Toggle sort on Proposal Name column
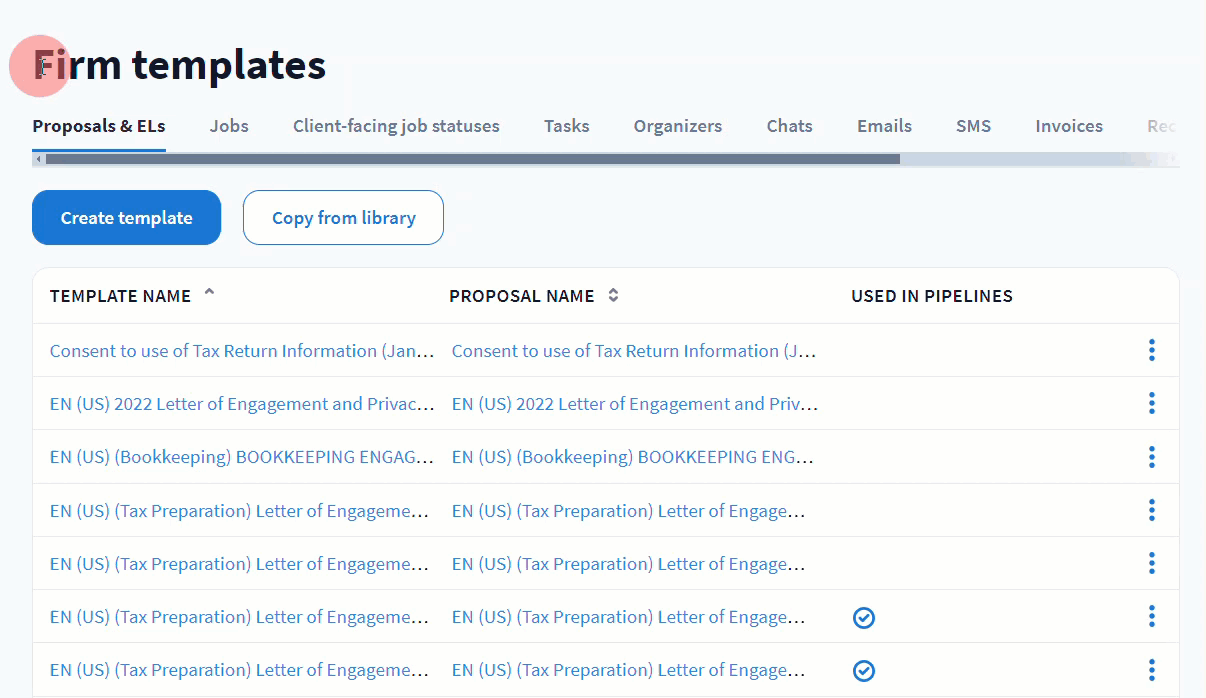 (x=613, y=296)
